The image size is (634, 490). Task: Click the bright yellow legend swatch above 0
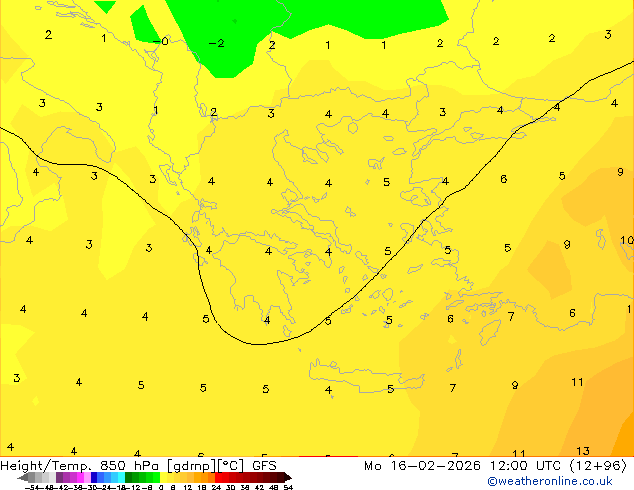coord(163,477)
